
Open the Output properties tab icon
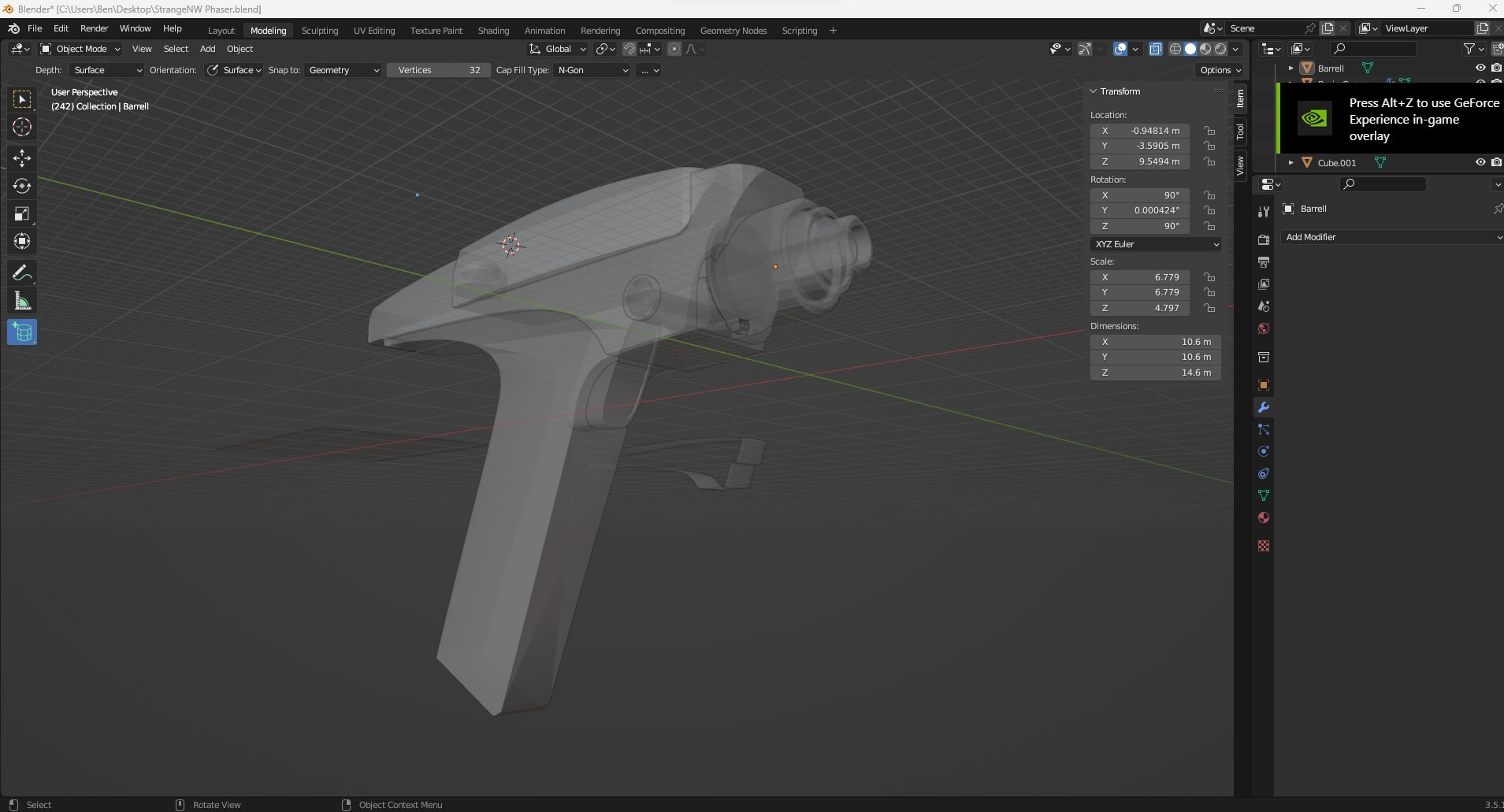point(1264,261)
